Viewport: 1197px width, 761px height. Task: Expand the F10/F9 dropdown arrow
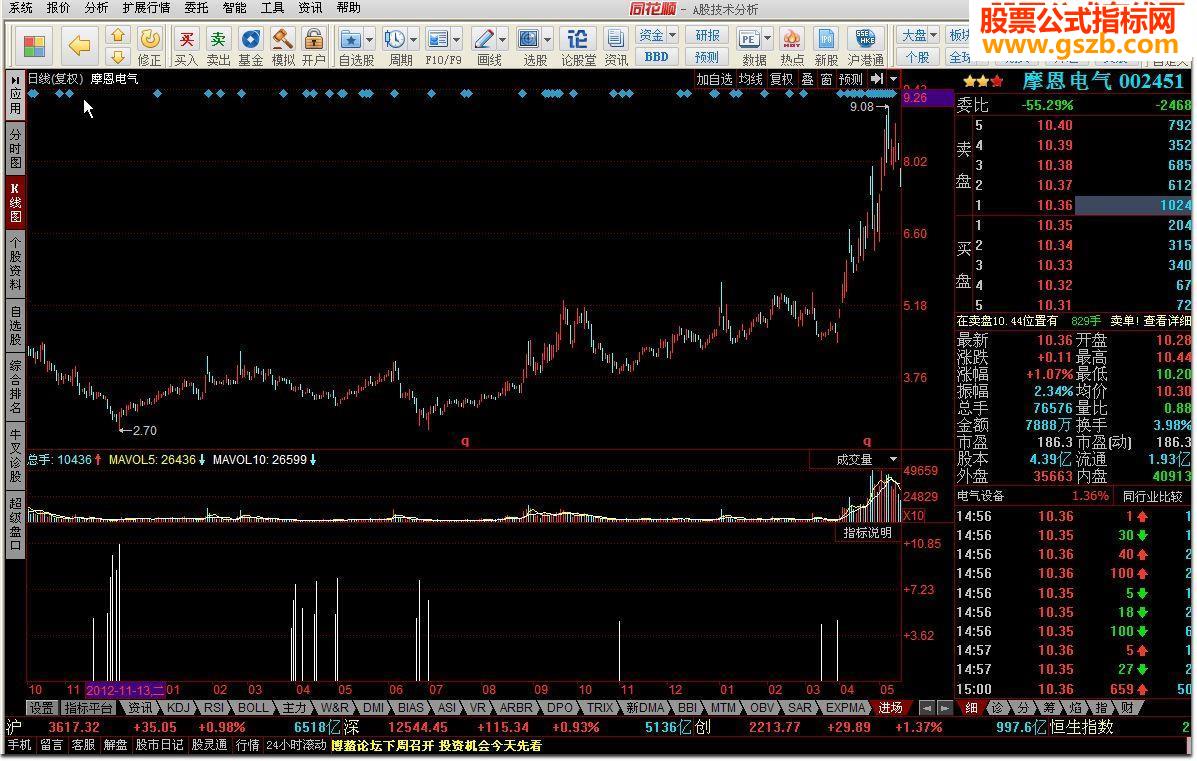457,39
